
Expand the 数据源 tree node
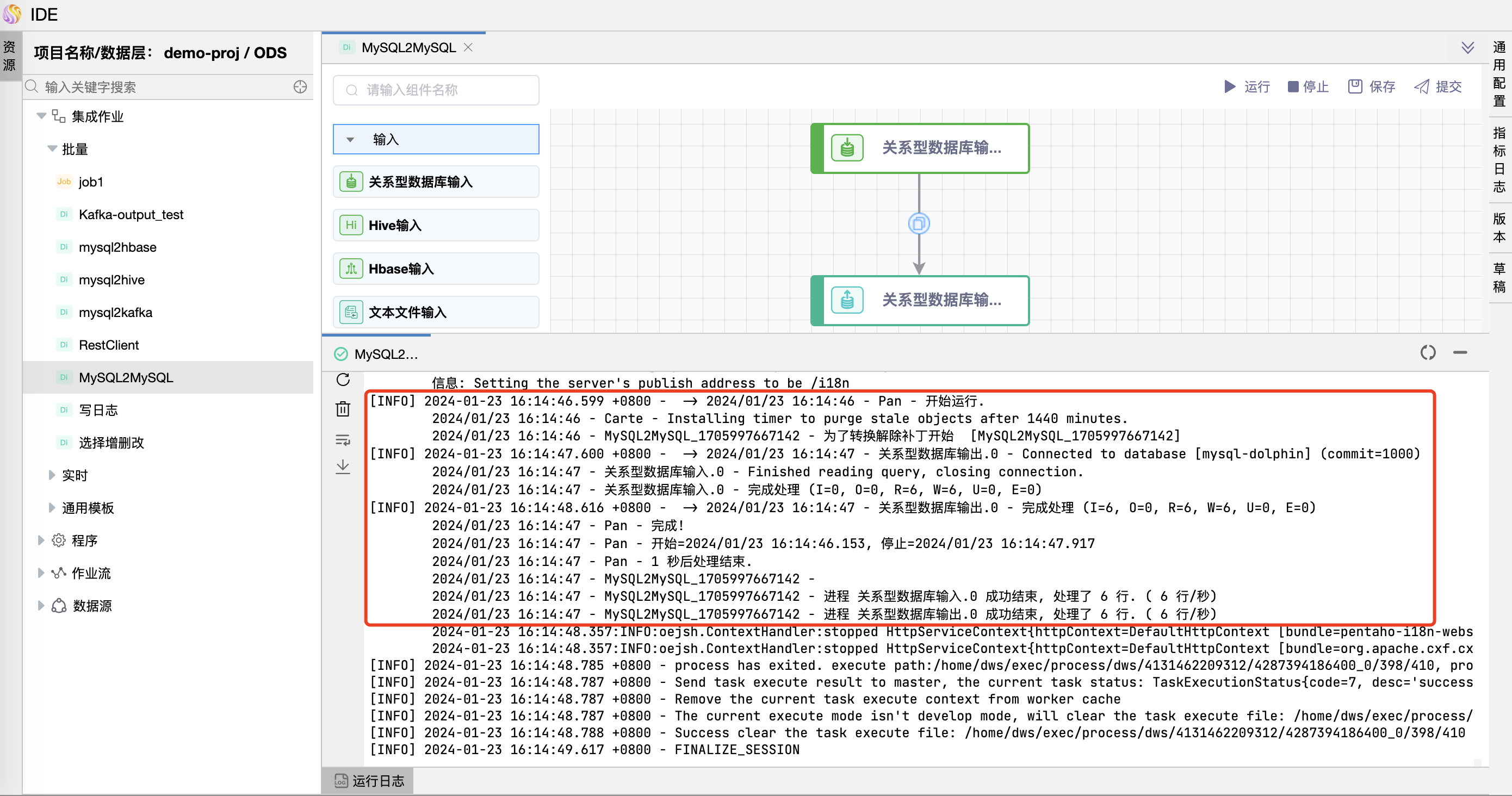pos(40,605)
